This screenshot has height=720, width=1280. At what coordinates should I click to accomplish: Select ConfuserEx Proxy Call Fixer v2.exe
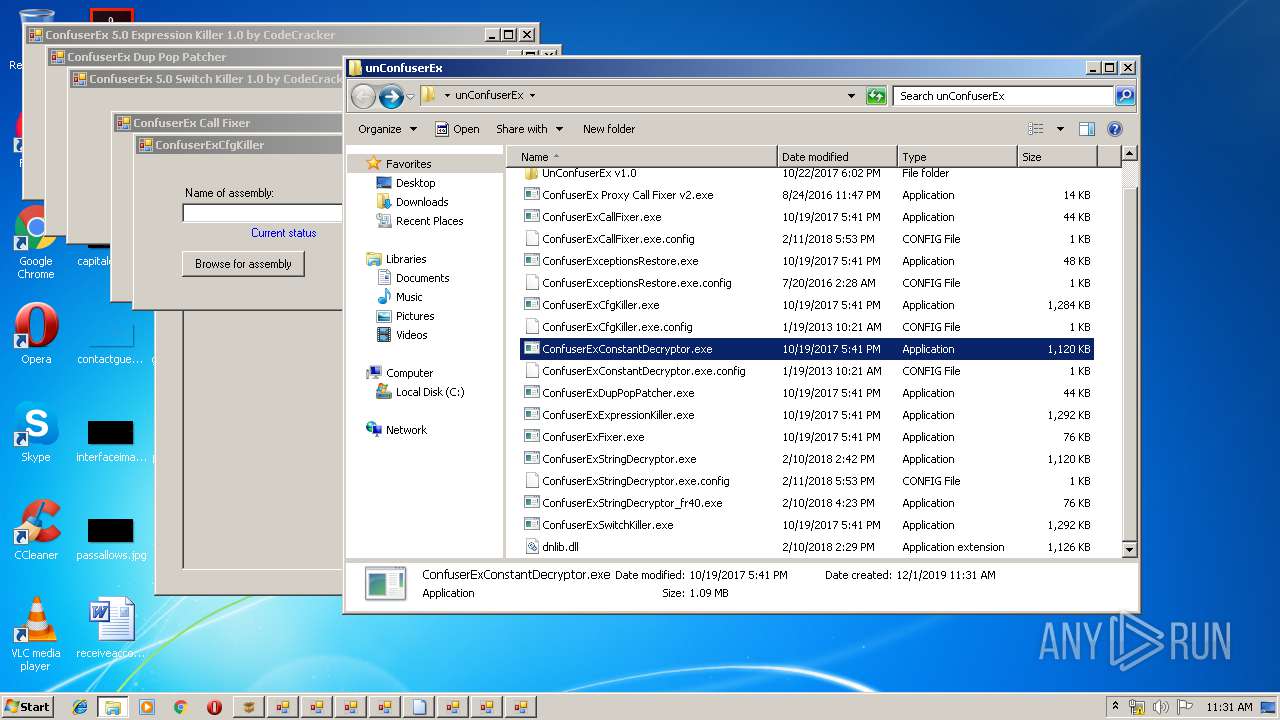807,195
